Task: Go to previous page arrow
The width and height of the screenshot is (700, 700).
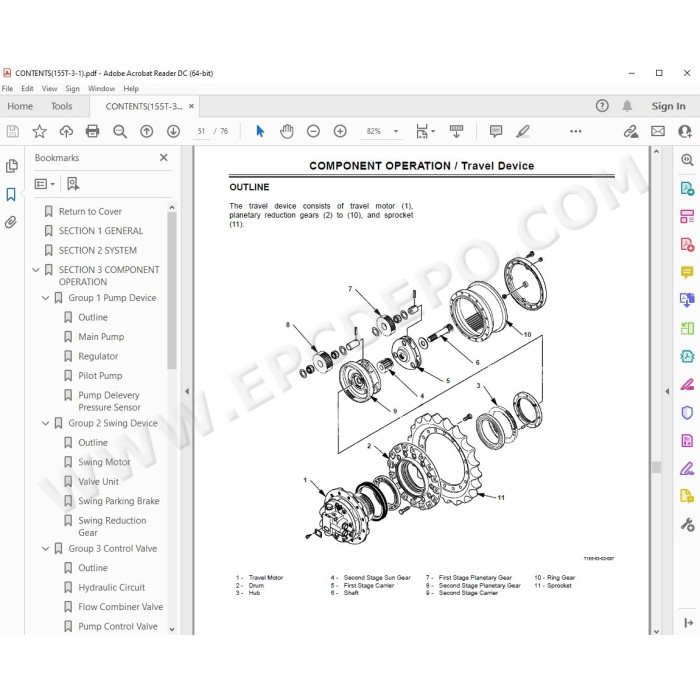Action: (146, 131)
